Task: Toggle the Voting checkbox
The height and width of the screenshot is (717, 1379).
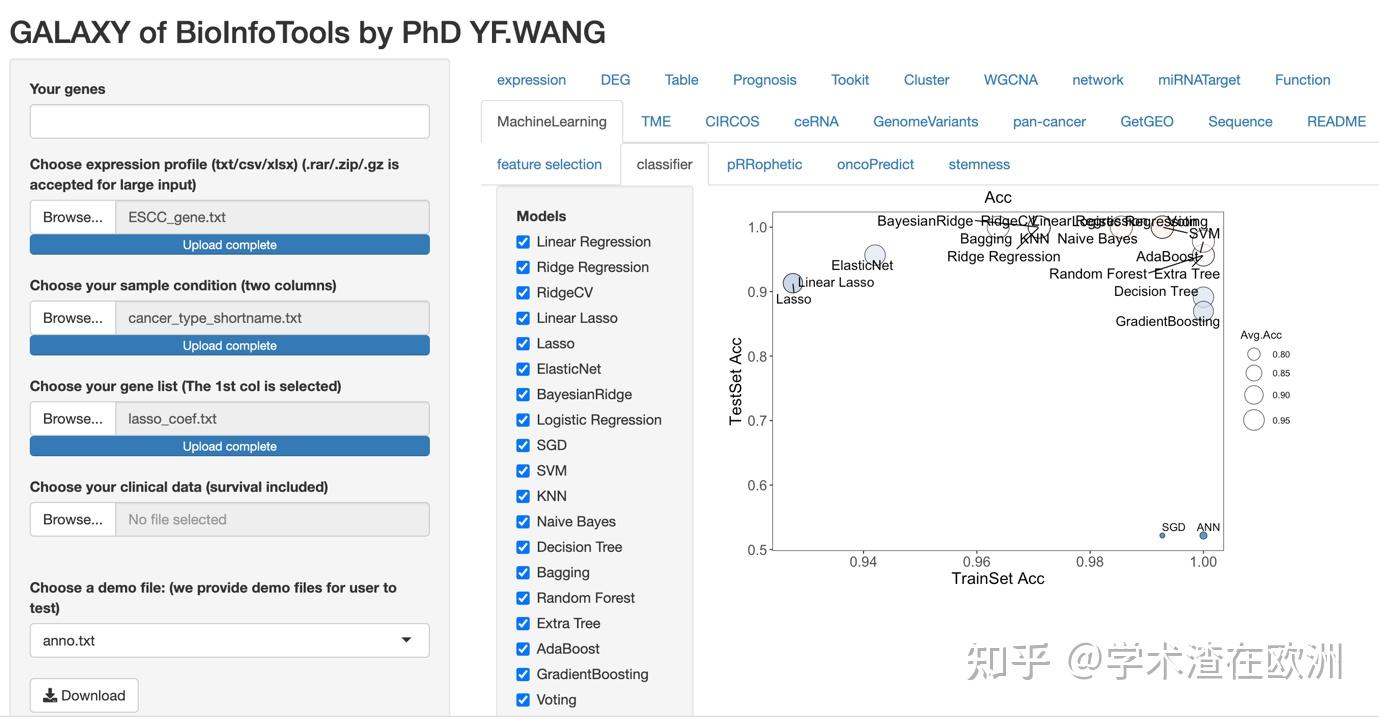Action: click(523, 699)
